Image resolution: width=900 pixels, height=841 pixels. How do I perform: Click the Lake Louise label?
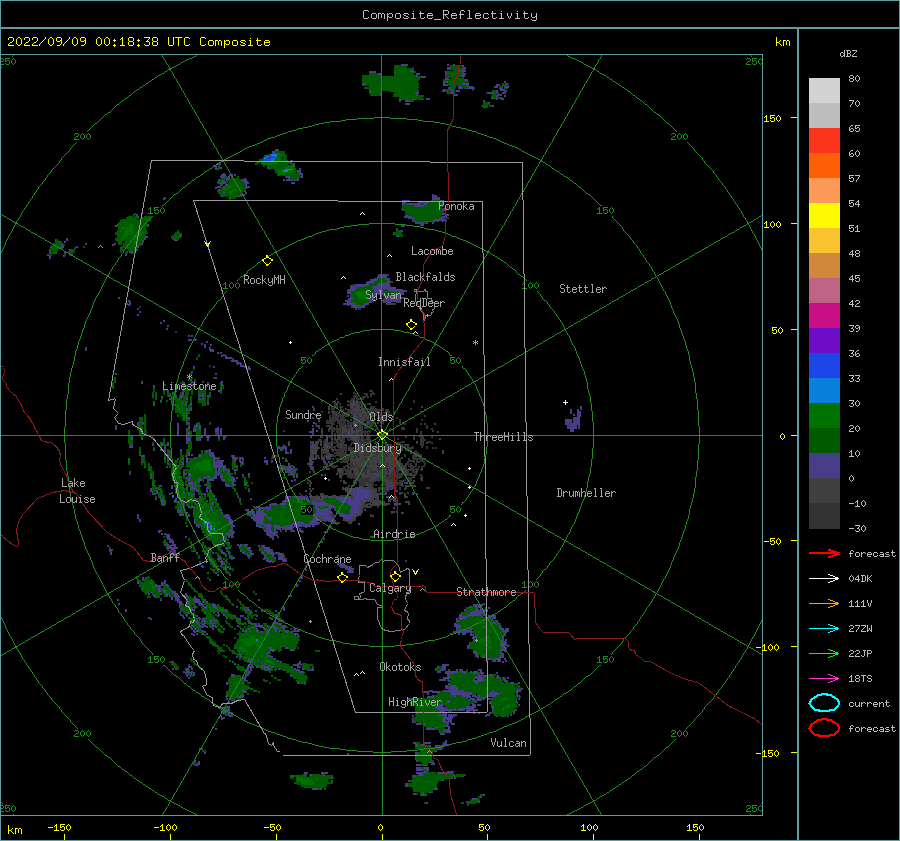[78, 491]
